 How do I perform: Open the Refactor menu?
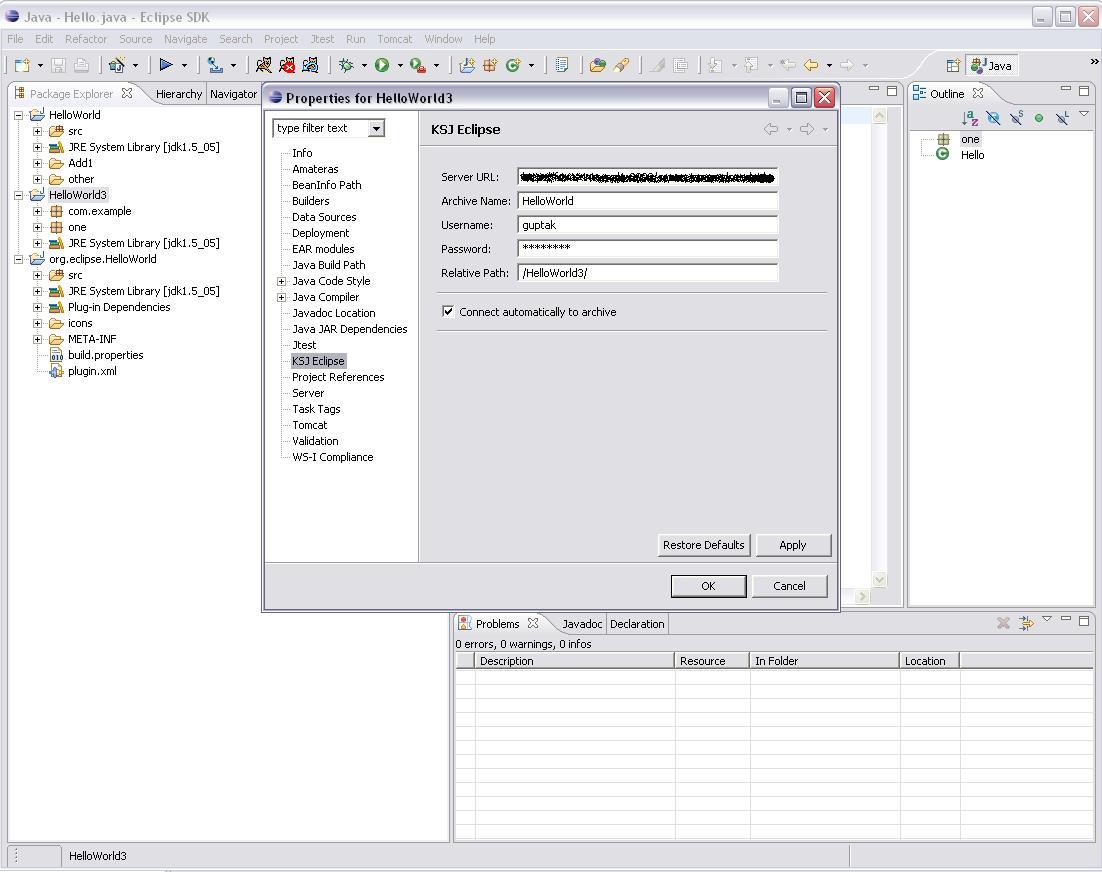[x=86, y=39]
